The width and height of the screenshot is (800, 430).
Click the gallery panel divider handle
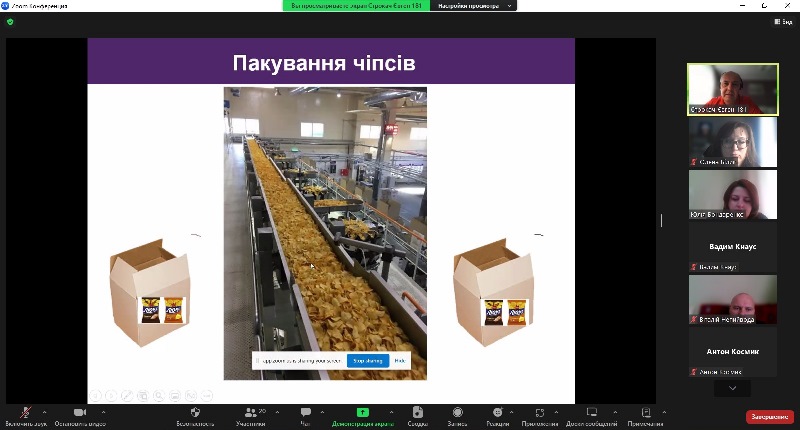click(x=662, y=220)
